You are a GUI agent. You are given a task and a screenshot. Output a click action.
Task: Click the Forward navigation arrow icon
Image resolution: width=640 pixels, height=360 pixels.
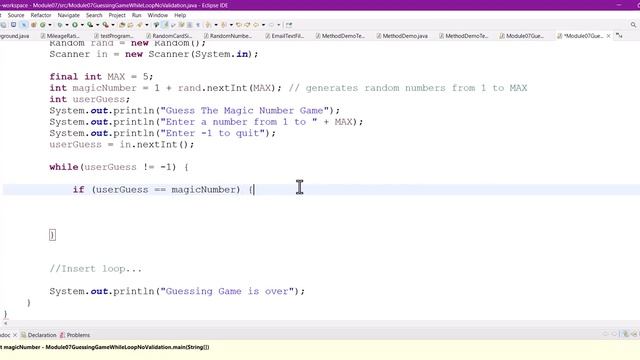click(271, 25)
